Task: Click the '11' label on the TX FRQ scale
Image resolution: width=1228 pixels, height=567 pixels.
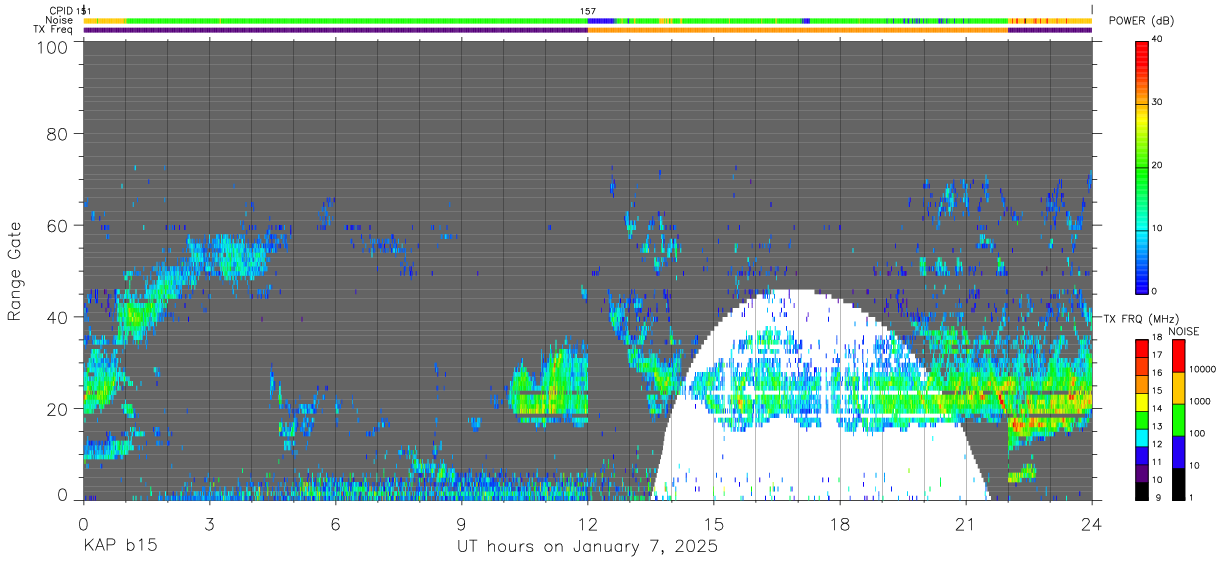Action: pos(1157,462)
